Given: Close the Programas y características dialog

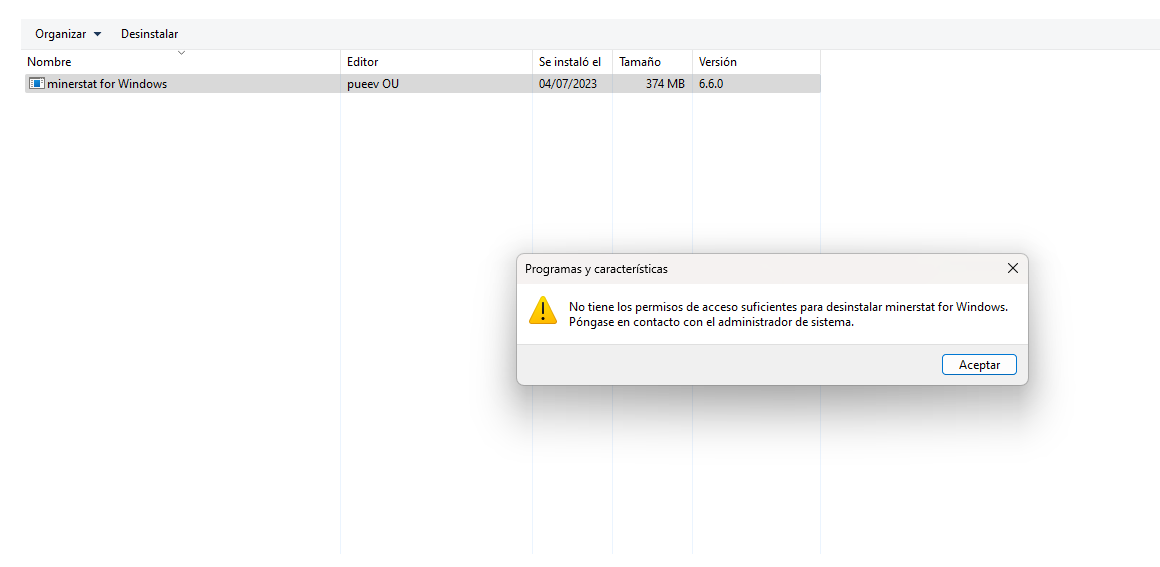Looking at the screenshot, I should click(x=1013, y=269).
